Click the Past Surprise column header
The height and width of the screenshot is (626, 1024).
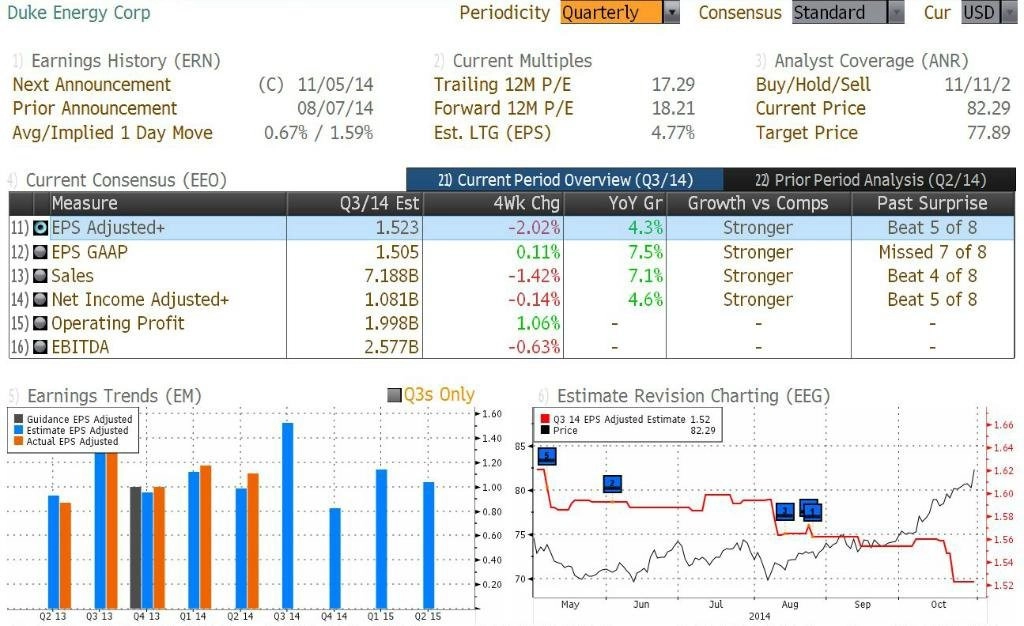pyautogui.click(x=932, y=204)
